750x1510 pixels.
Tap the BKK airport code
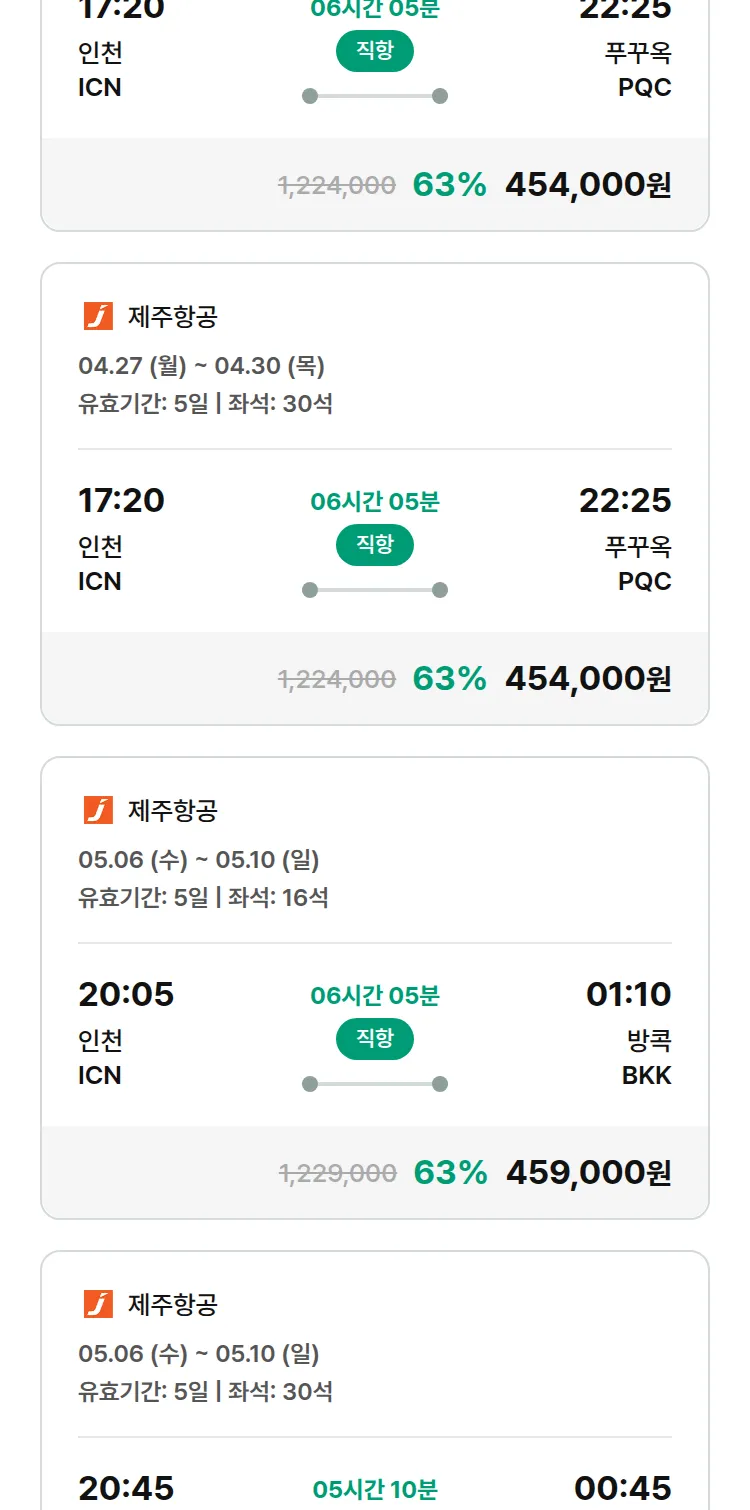646,1075
